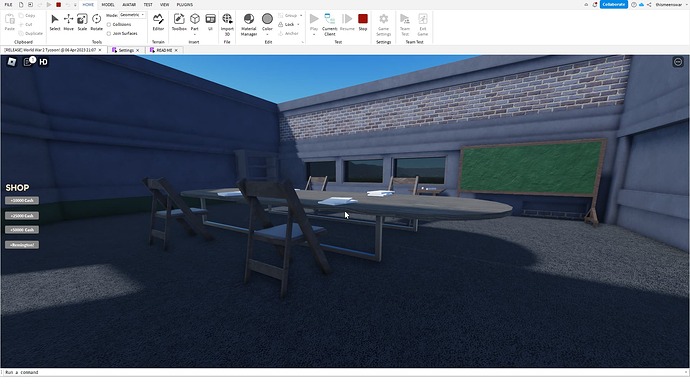Click the Run a command input bar
The width and height of the screenshot is (690, 388).
[x=343, y=372]
